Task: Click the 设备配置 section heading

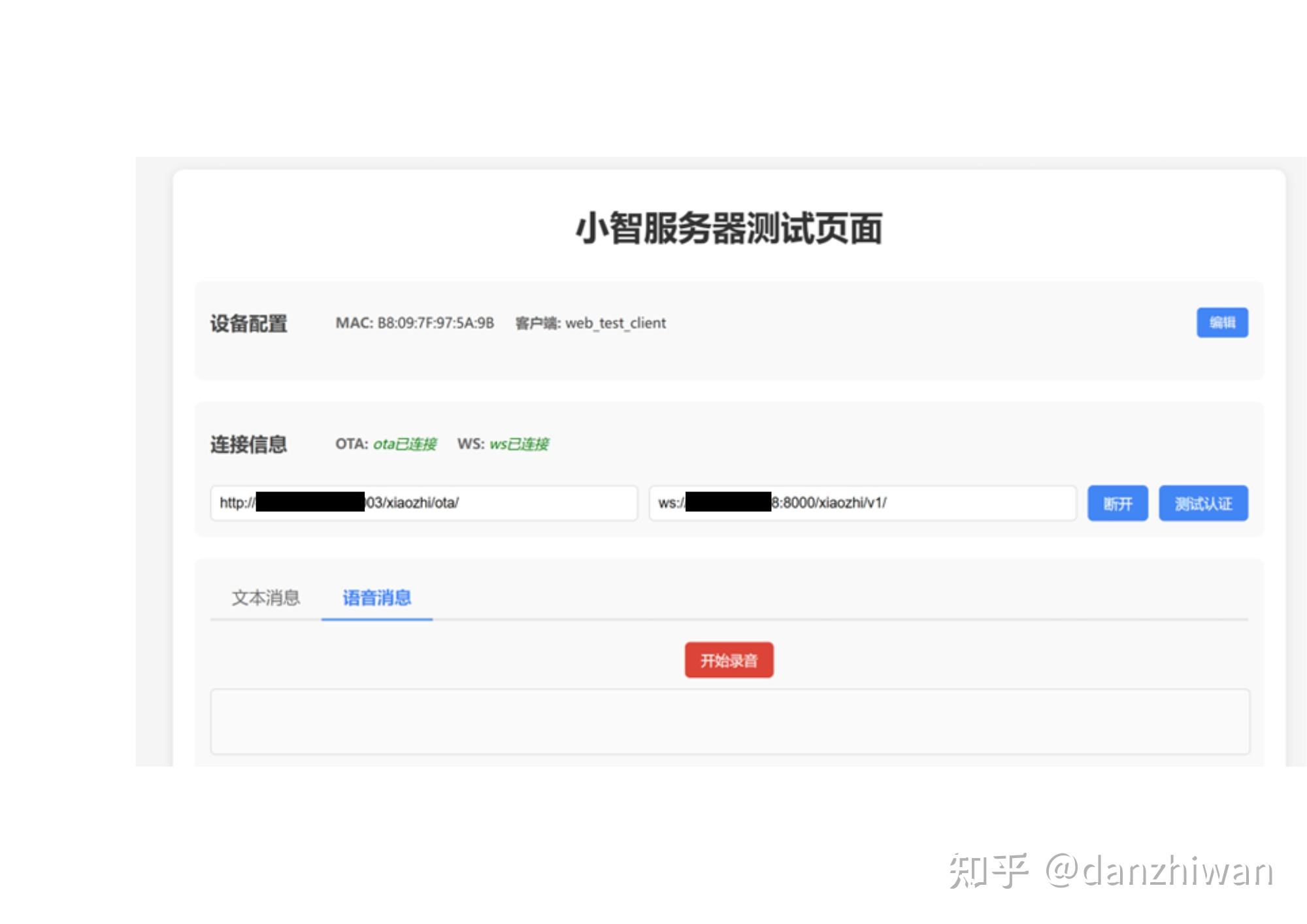Action: pos(248,322)
